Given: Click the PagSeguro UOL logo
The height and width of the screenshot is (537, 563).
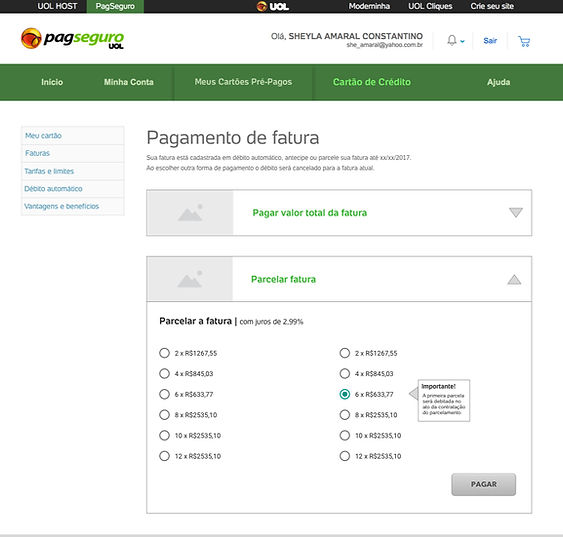Looking at the screenshot, I should coord(73,38).
